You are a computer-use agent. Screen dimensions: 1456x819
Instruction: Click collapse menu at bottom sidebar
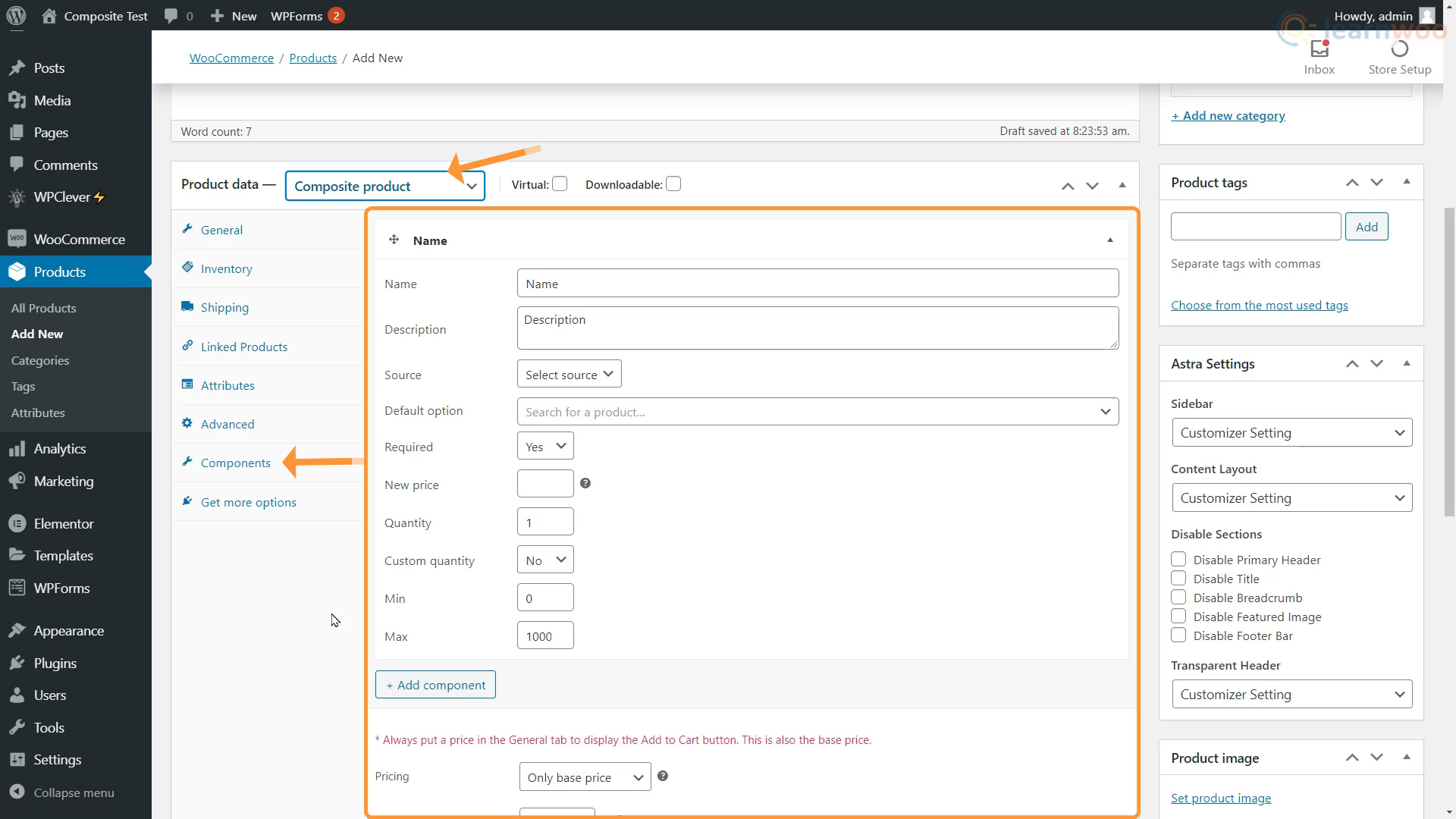(x=73, y=792)
